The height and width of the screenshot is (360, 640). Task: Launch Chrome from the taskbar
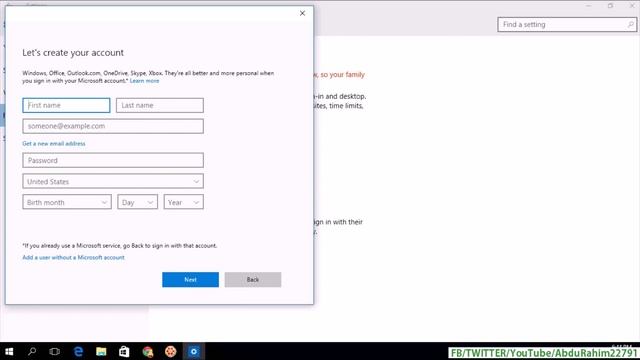[148, 351]
